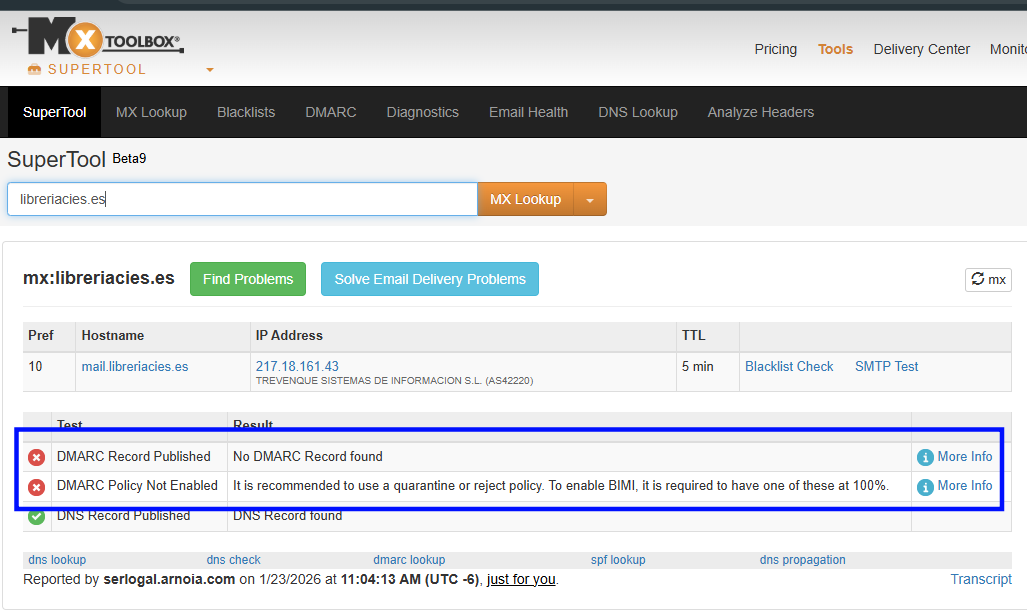The width and height of the screenshot is (1027, 613).
Task: Click green check icon for DNS Record Published
Action: pyautogui.click(x=37, y=516)
